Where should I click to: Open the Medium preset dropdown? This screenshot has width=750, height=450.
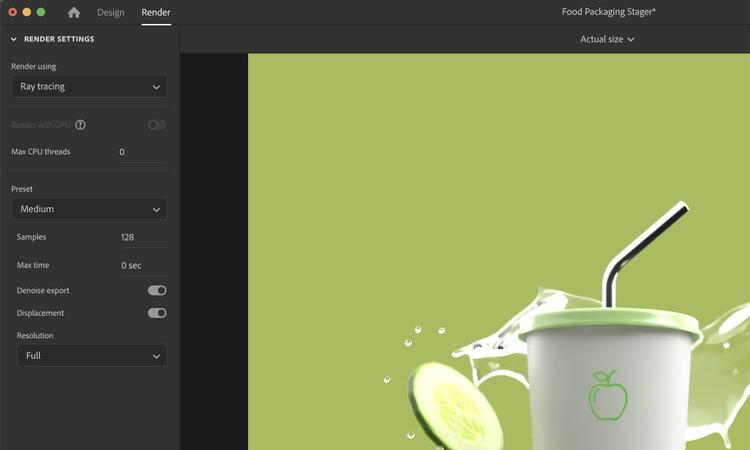[x=89, y=209]
